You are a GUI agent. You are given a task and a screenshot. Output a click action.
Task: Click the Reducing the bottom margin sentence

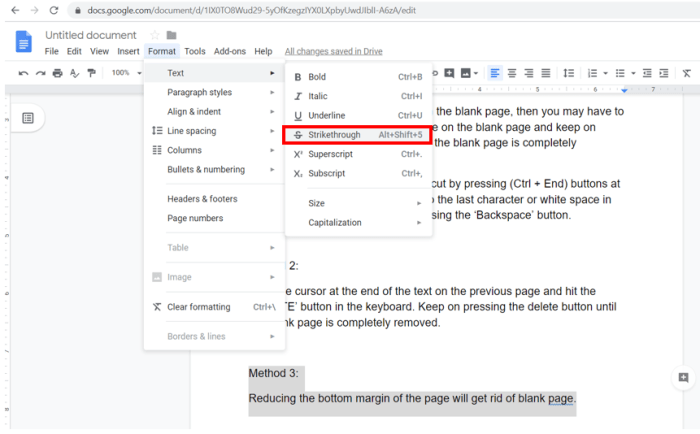tap(412, 399)
